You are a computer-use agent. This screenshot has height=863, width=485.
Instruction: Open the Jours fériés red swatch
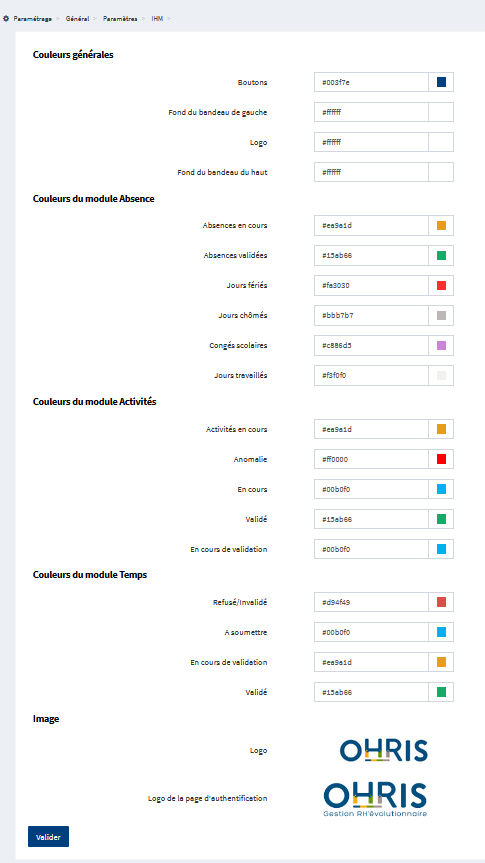(441, 285)
